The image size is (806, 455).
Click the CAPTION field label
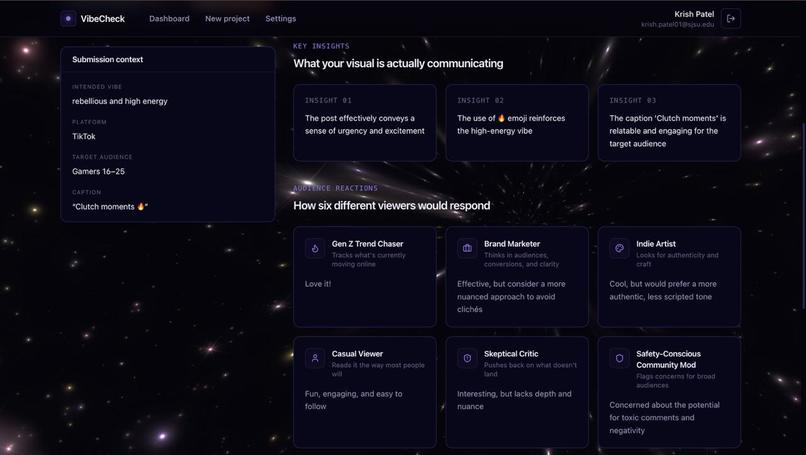(86, 192)
